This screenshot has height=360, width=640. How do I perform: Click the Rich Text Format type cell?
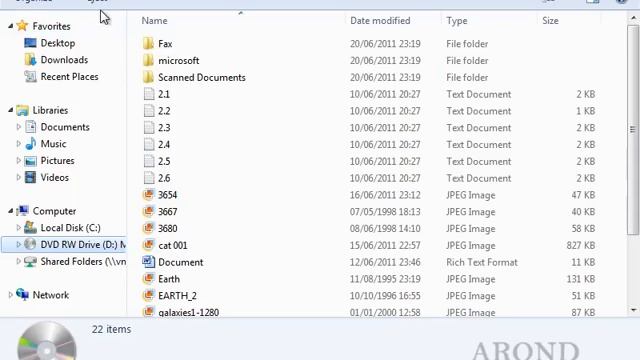(x=482, y=262)
